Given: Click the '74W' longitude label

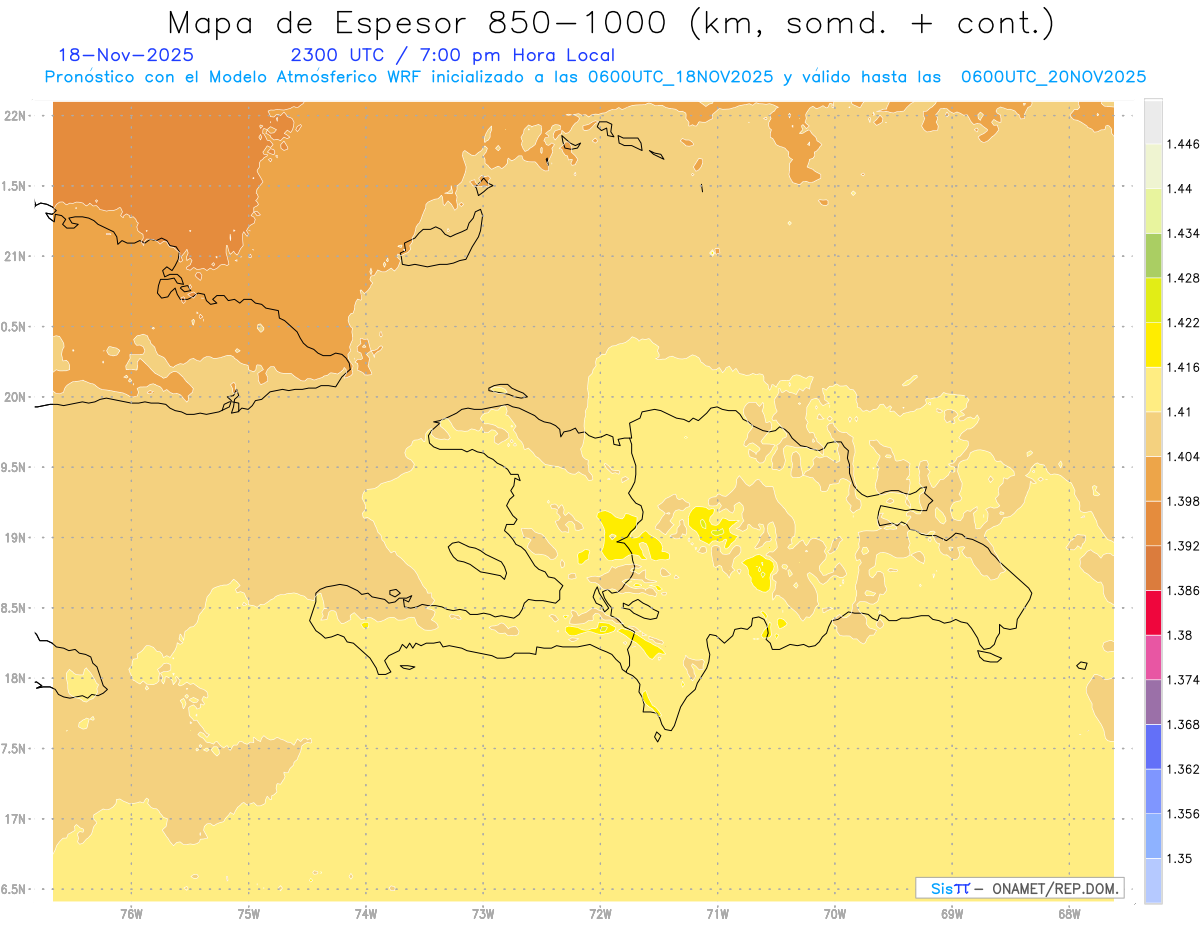Looking at the screenshot, I should (x=366, y=914).
